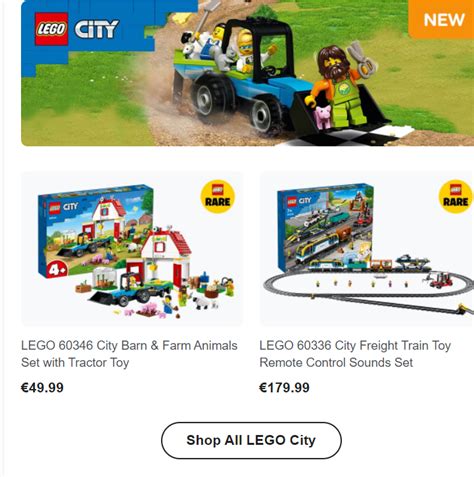The height and width of the screenshot is (477, 474).
Task: Click the RARE badge on Freight Train set
Action: point(456,197)
